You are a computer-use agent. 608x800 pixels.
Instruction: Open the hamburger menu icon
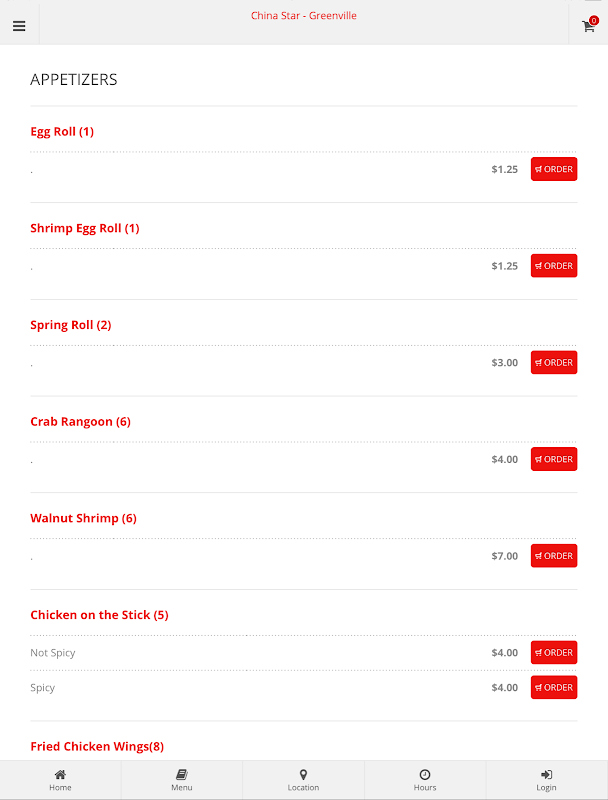19,26
